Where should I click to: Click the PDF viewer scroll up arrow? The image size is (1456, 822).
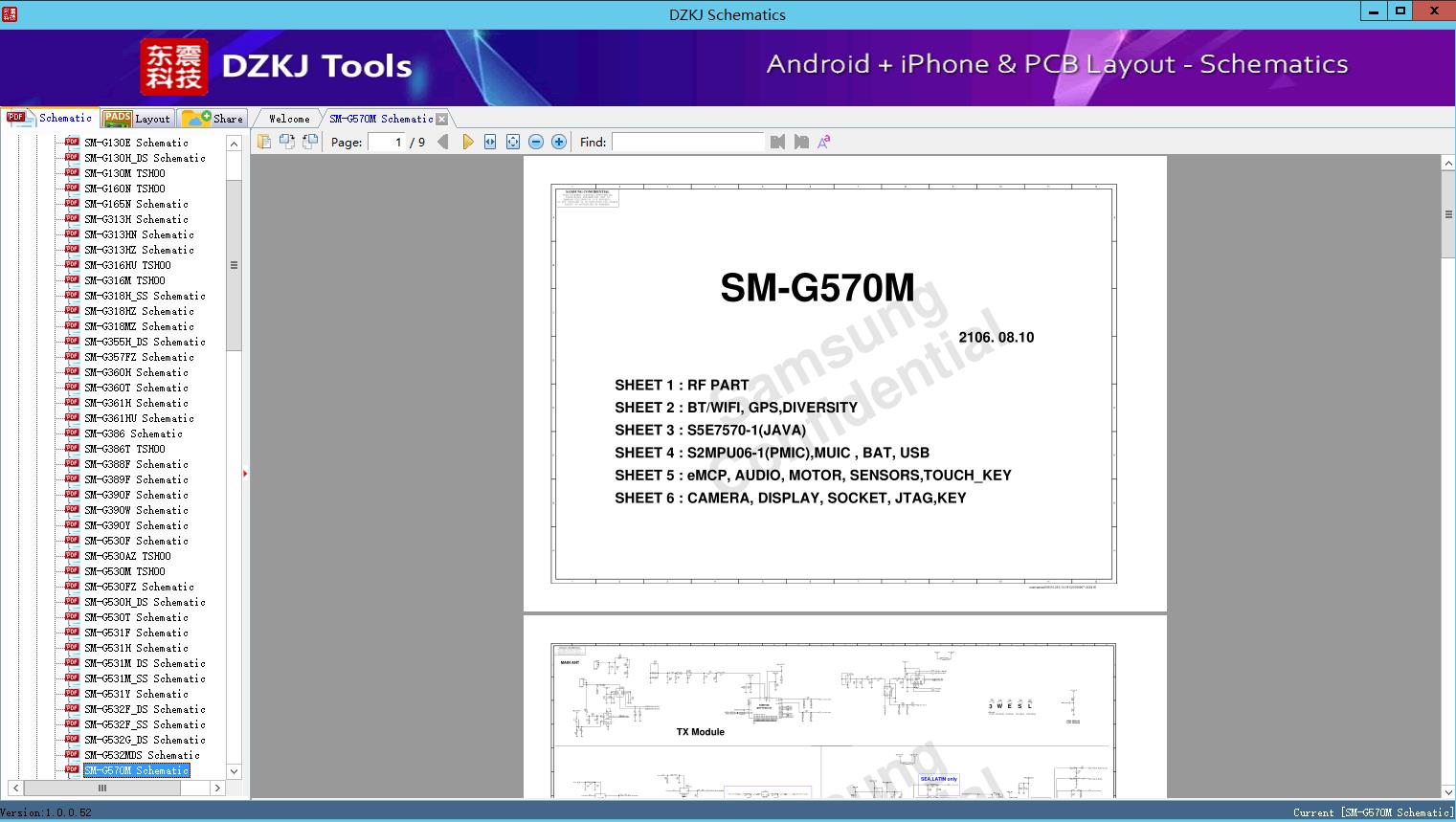(1448, 164)
